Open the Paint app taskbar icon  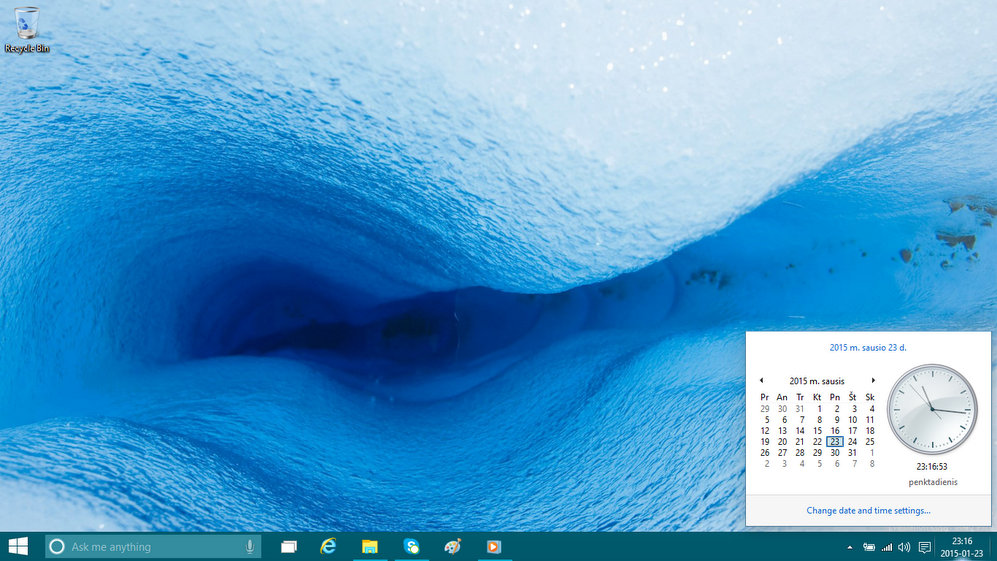pos(452,546)
